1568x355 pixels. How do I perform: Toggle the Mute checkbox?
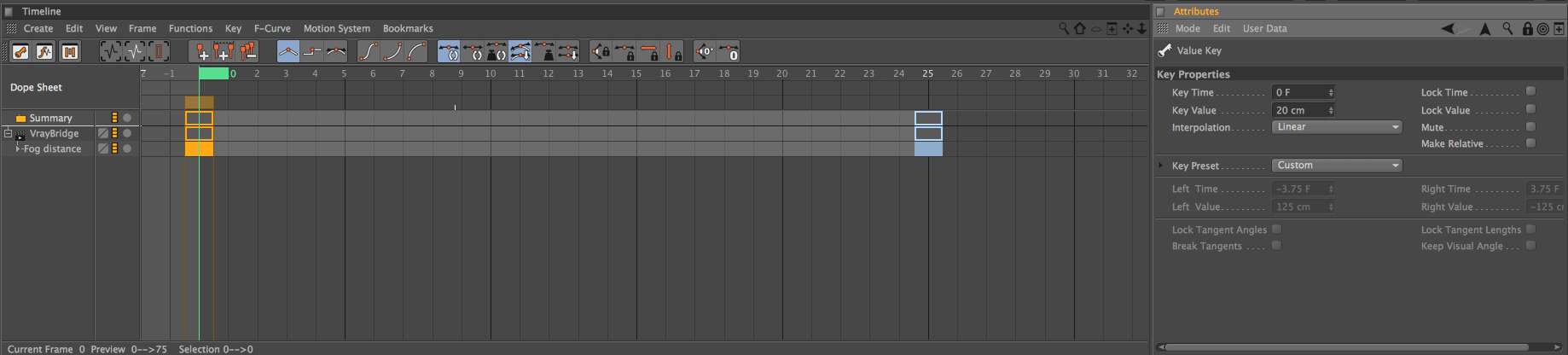click(1530, 126)
